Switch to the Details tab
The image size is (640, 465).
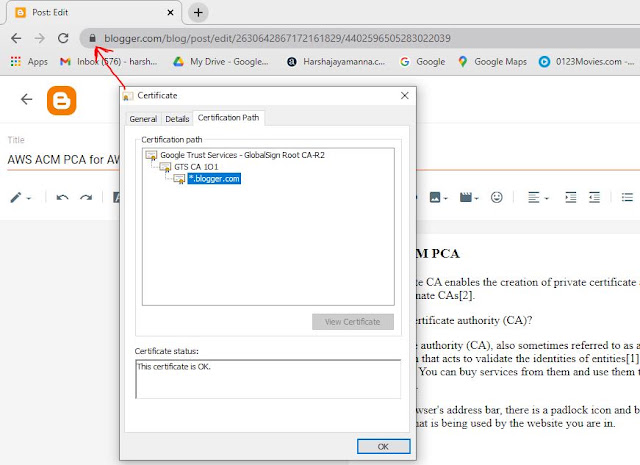(x=177, y=119)
